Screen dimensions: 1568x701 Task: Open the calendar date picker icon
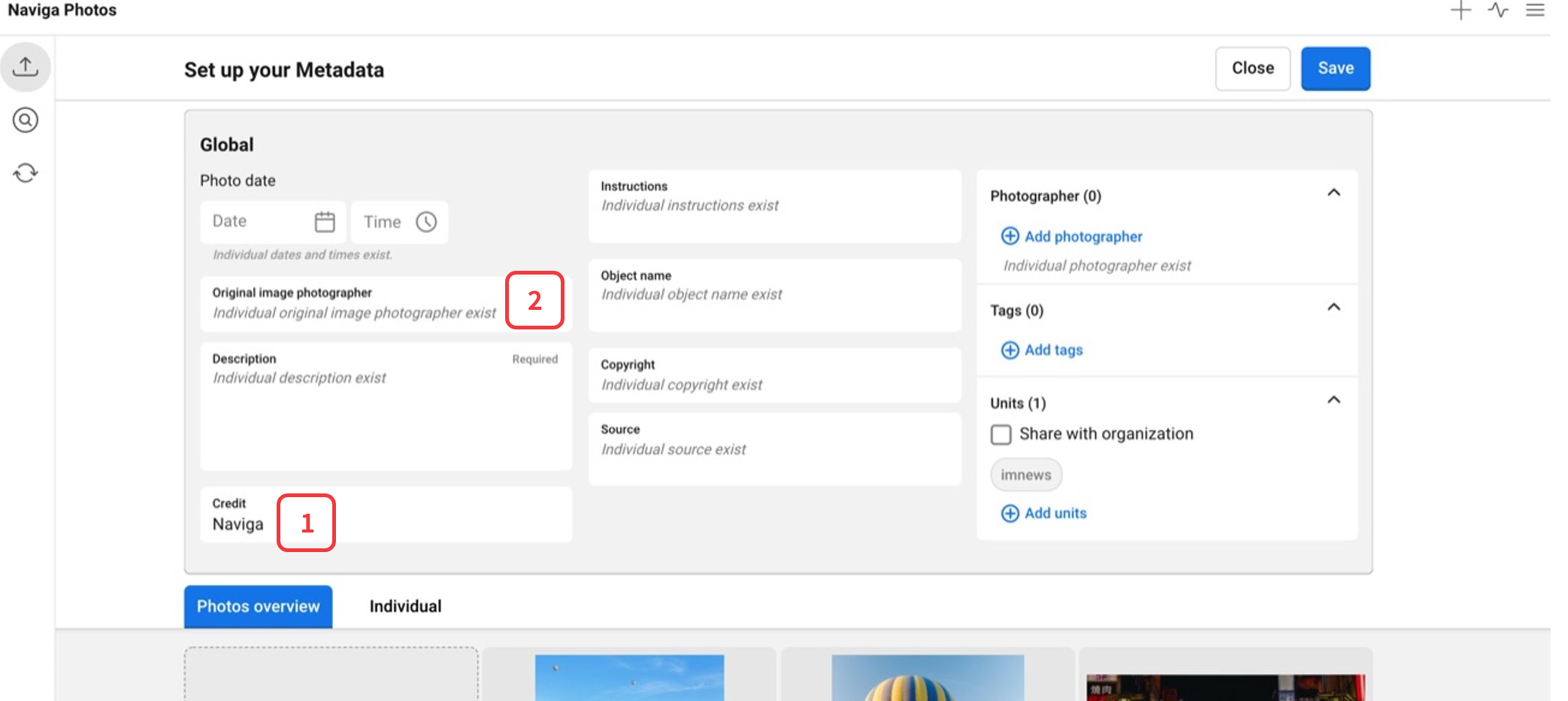(325, 222)
